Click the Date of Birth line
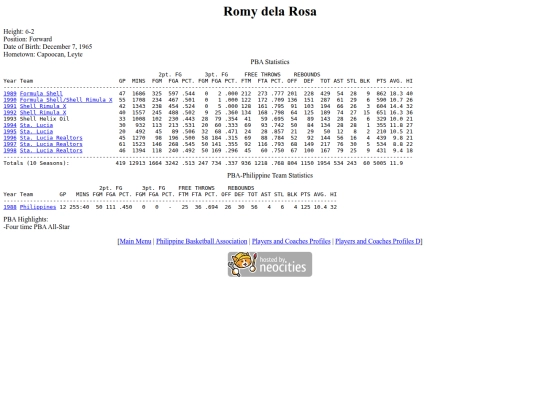Viewport: 540px width, 405px height. (x=48, y=46)
